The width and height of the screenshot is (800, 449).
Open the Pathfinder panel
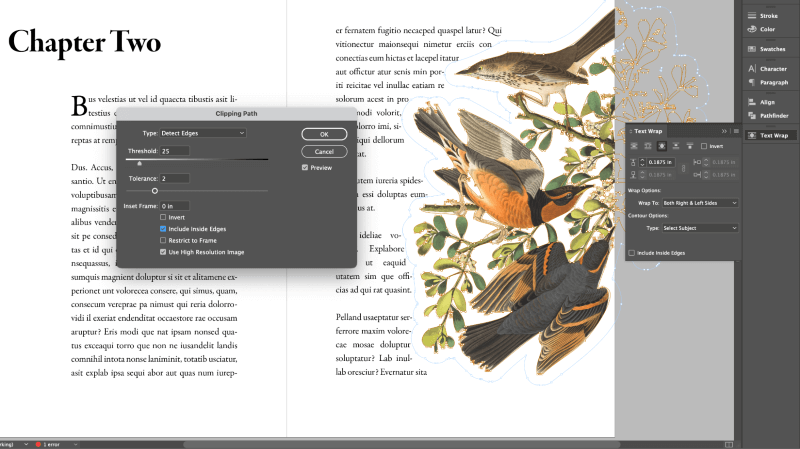(768, 115)
